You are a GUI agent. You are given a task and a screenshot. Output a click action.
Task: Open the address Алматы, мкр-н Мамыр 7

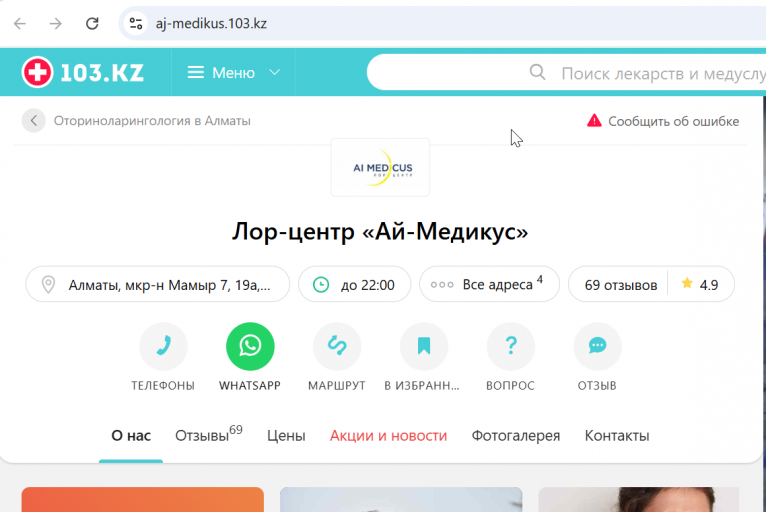(x=158, y=284)
